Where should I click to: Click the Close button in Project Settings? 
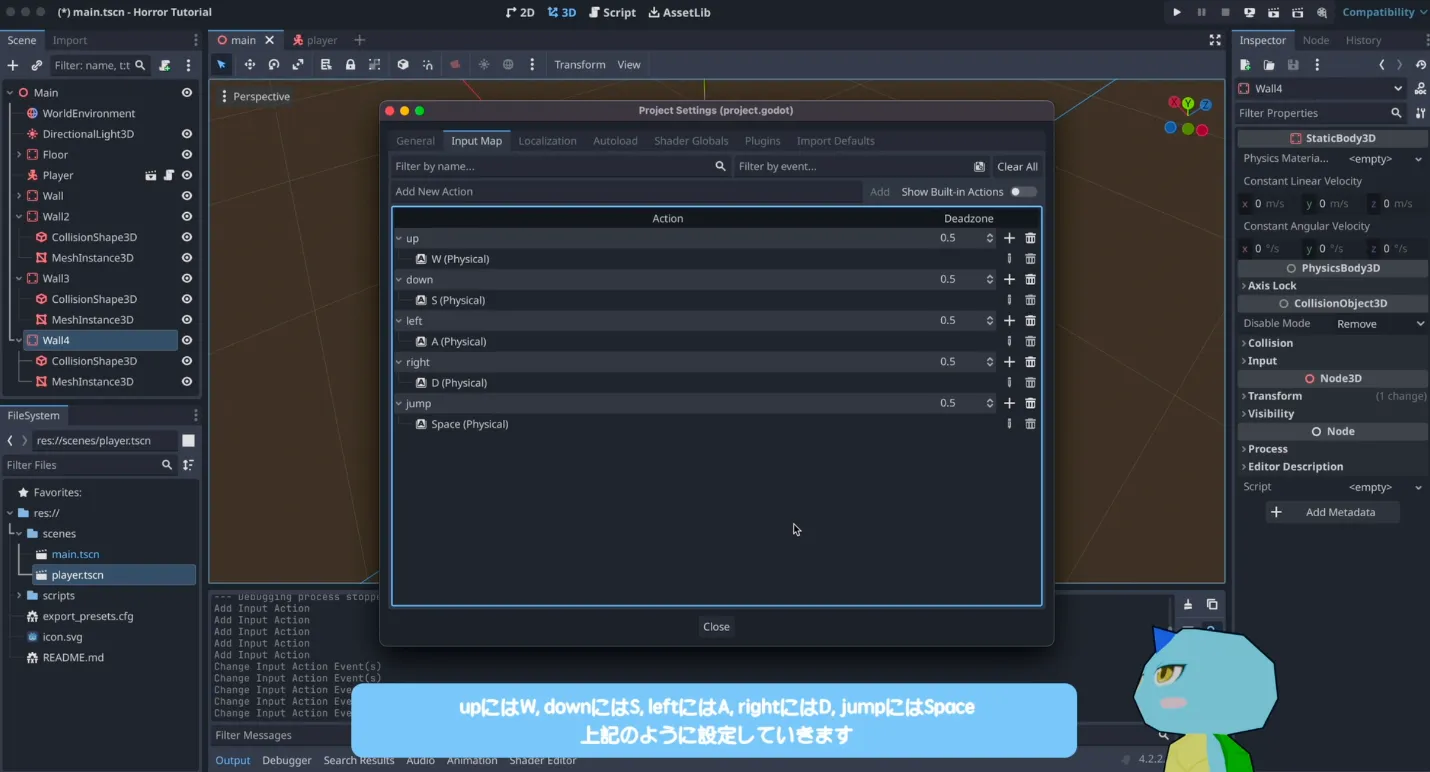(716, 627)
